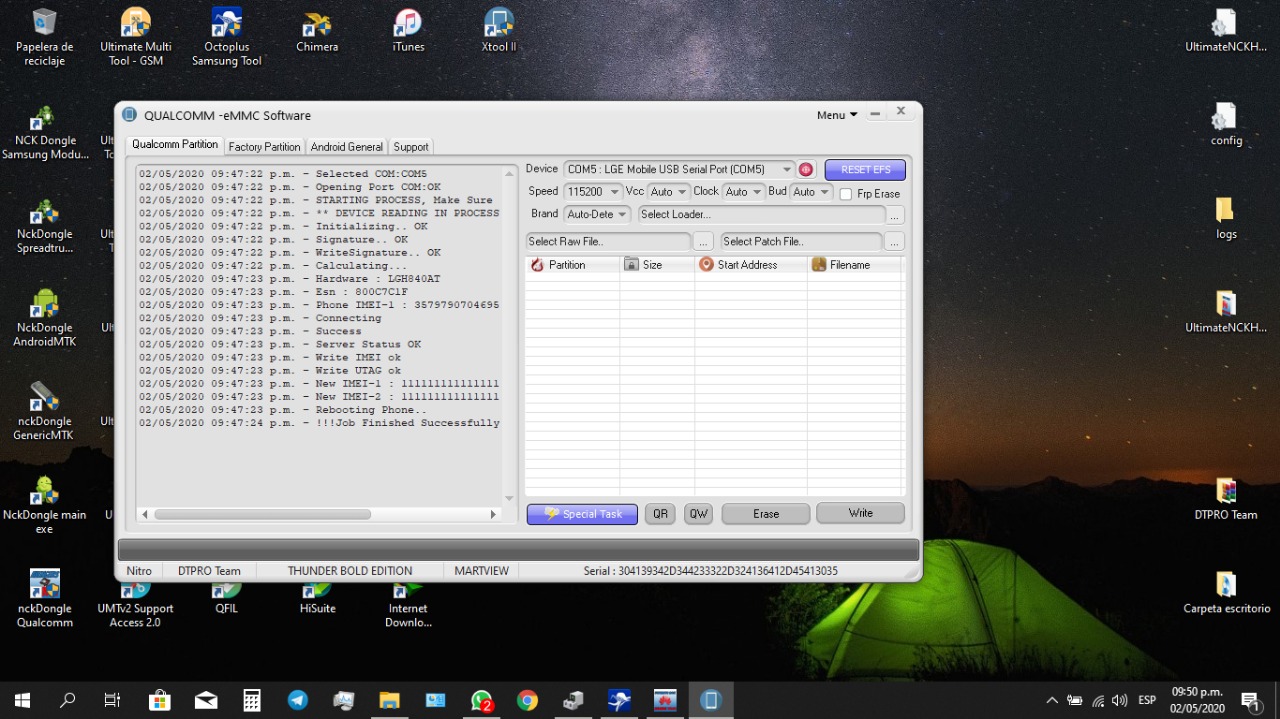1280x719 pixels.
Task: Open NckDongle Spreadtrum shortcut
Action: pyautogui.click(x=44, y=226)
